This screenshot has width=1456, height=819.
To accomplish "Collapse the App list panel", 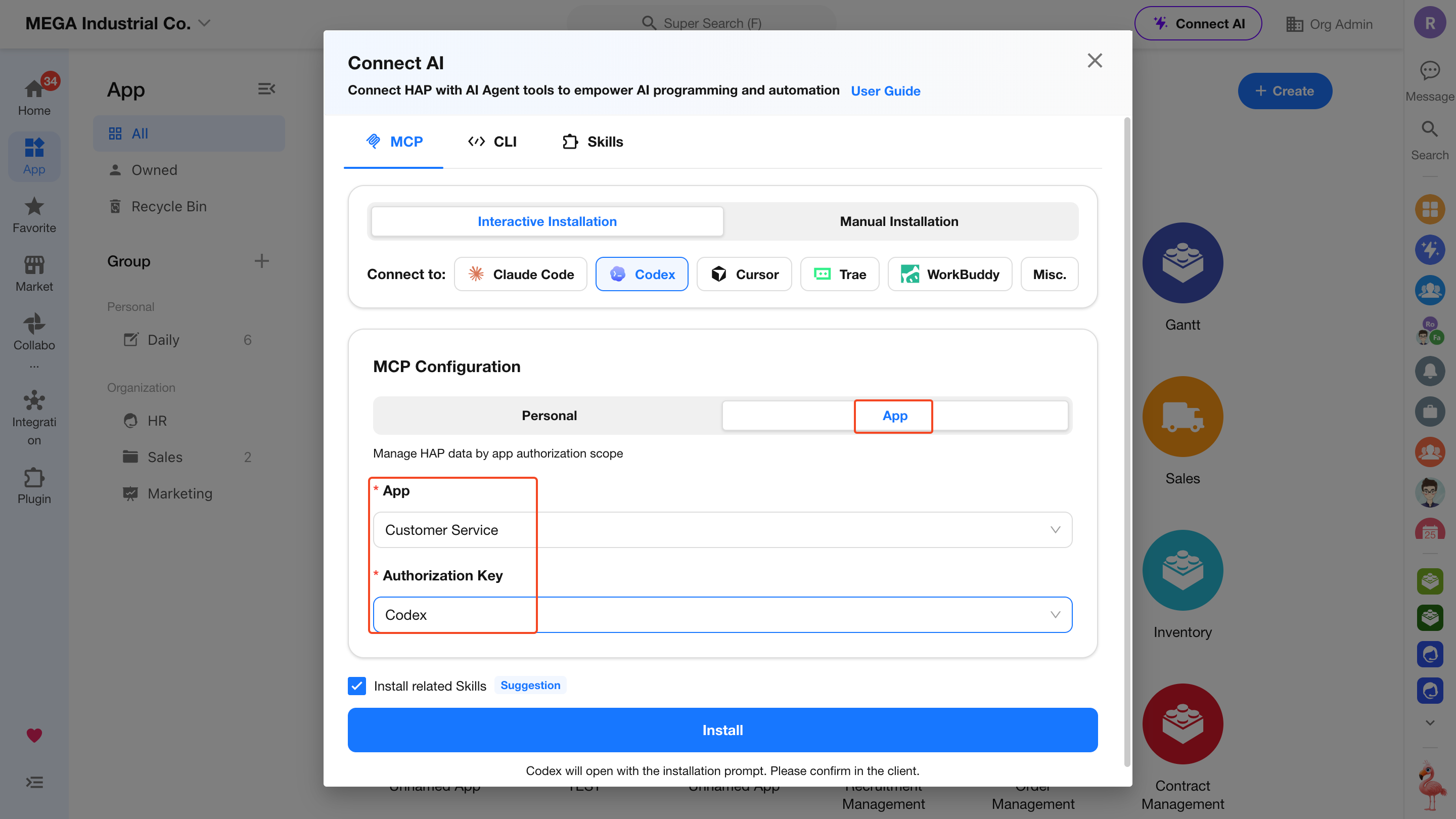I will (266, 89).
